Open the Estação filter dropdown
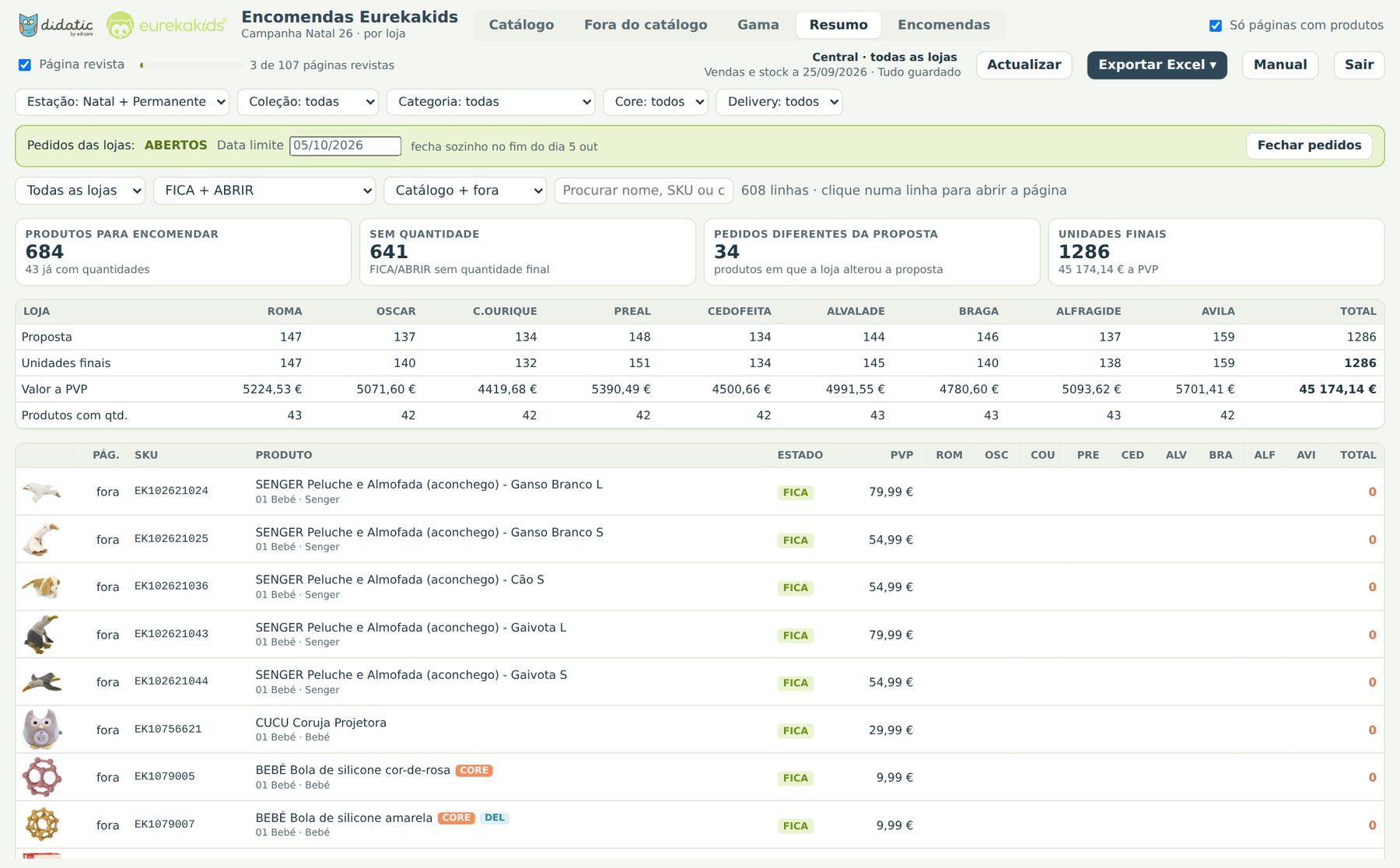The width and height of the screenshot is (1400, 868). click(122, 102)
